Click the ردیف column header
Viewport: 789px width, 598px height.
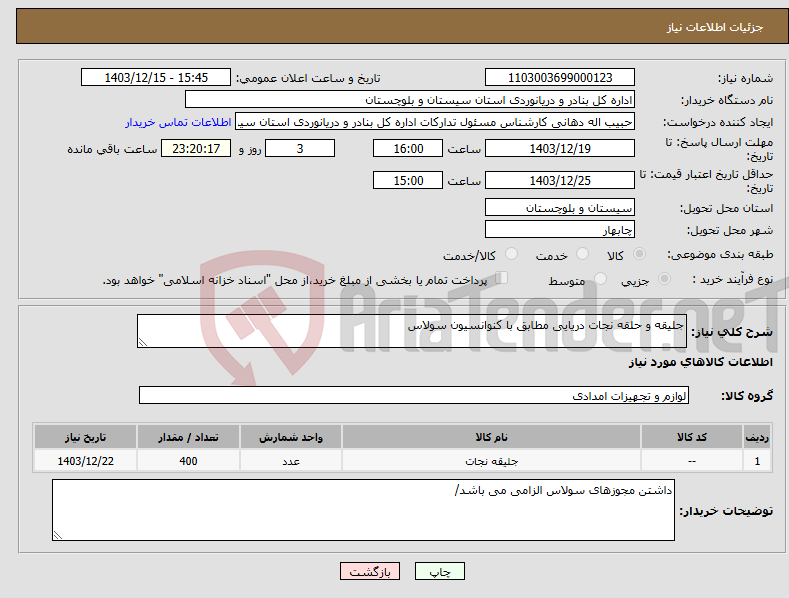[757, 437]
